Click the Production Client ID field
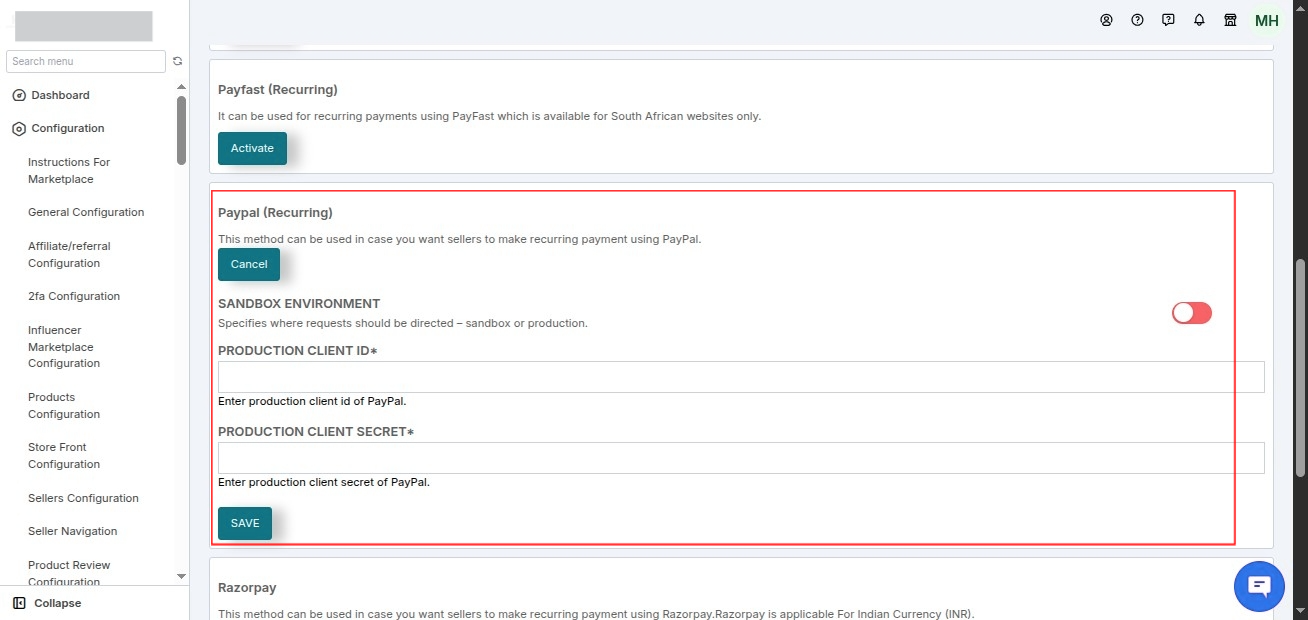Viewport: 1308px width, 620px height. [741, 377]
